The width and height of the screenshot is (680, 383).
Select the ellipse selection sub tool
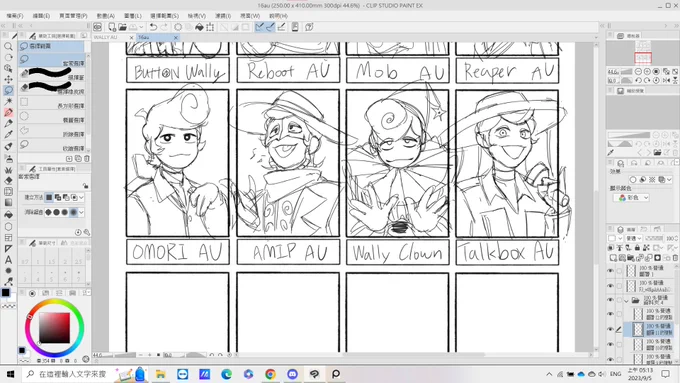52,117
